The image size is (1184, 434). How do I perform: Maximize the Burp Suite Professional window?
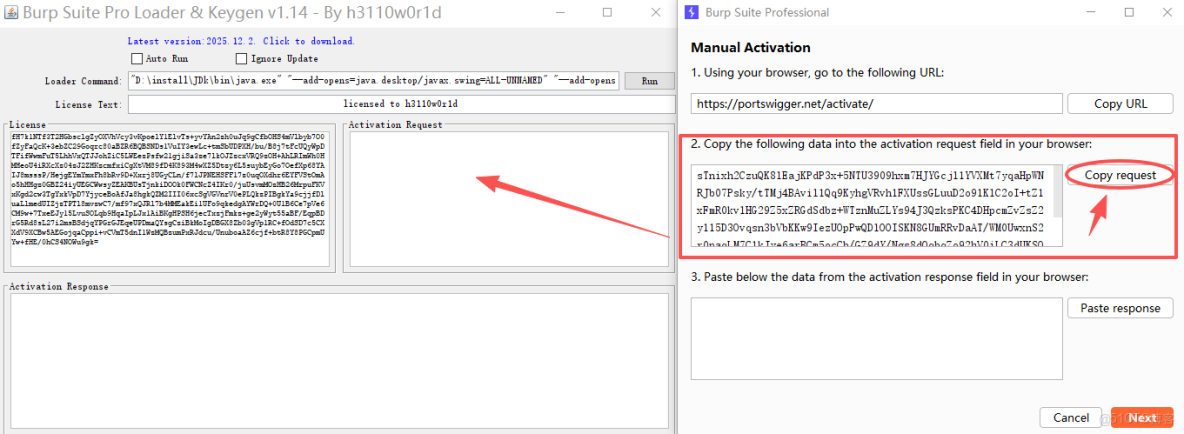coord(1129,12)
